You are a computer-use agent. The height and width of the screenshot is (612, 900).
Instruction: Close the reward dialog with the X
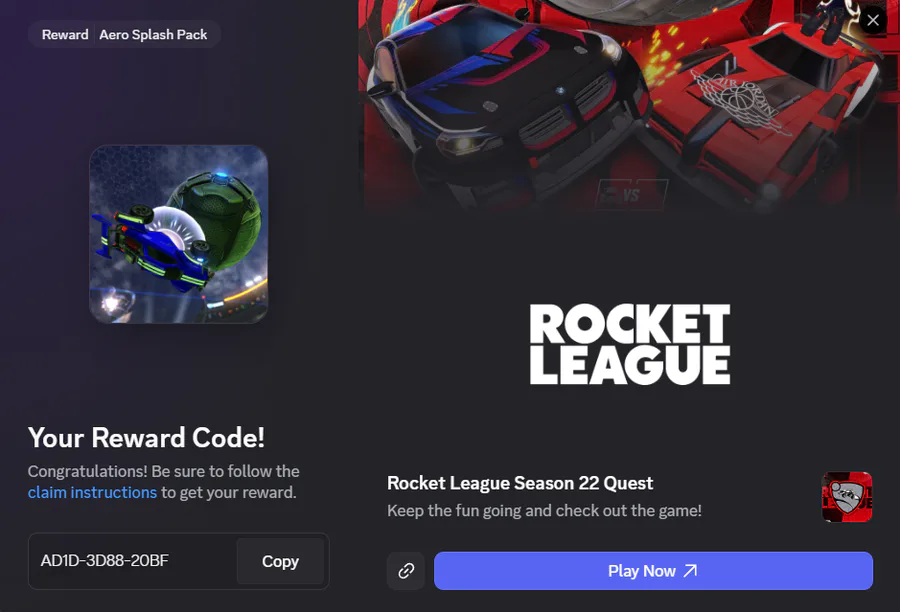coord(873,21)
